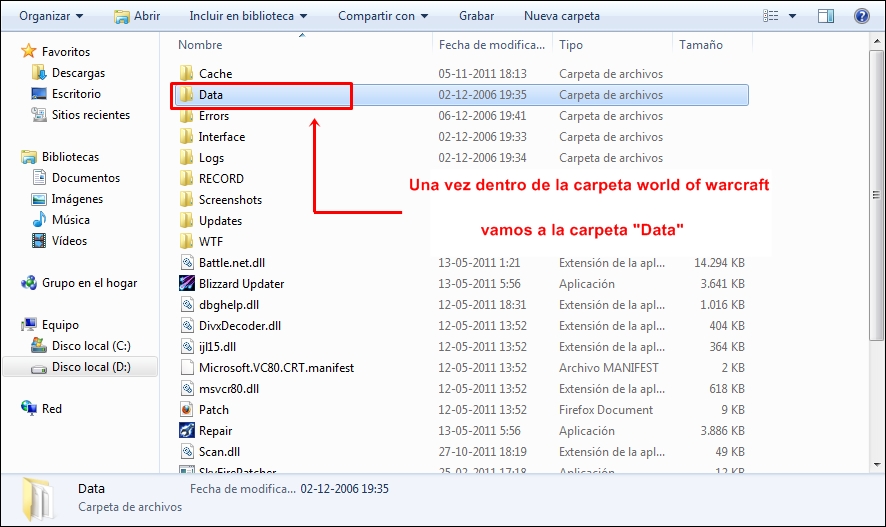Select the Logs folder icon
This screenshot has width=886, height=527.
(x=186, y=158)
